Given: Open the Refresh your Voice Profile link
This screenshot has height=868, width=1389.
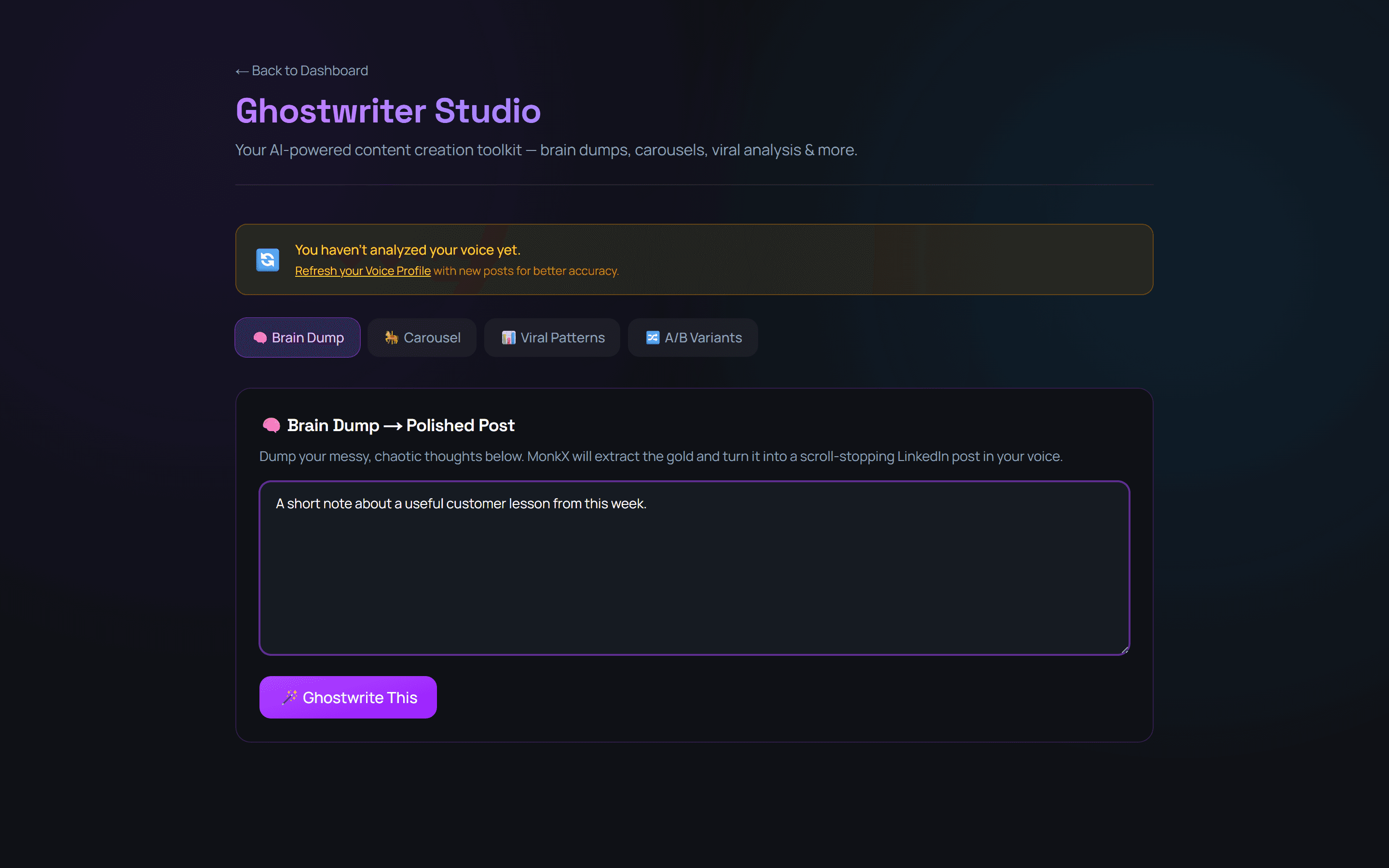Looking at the screenshot, I should 363,271.
